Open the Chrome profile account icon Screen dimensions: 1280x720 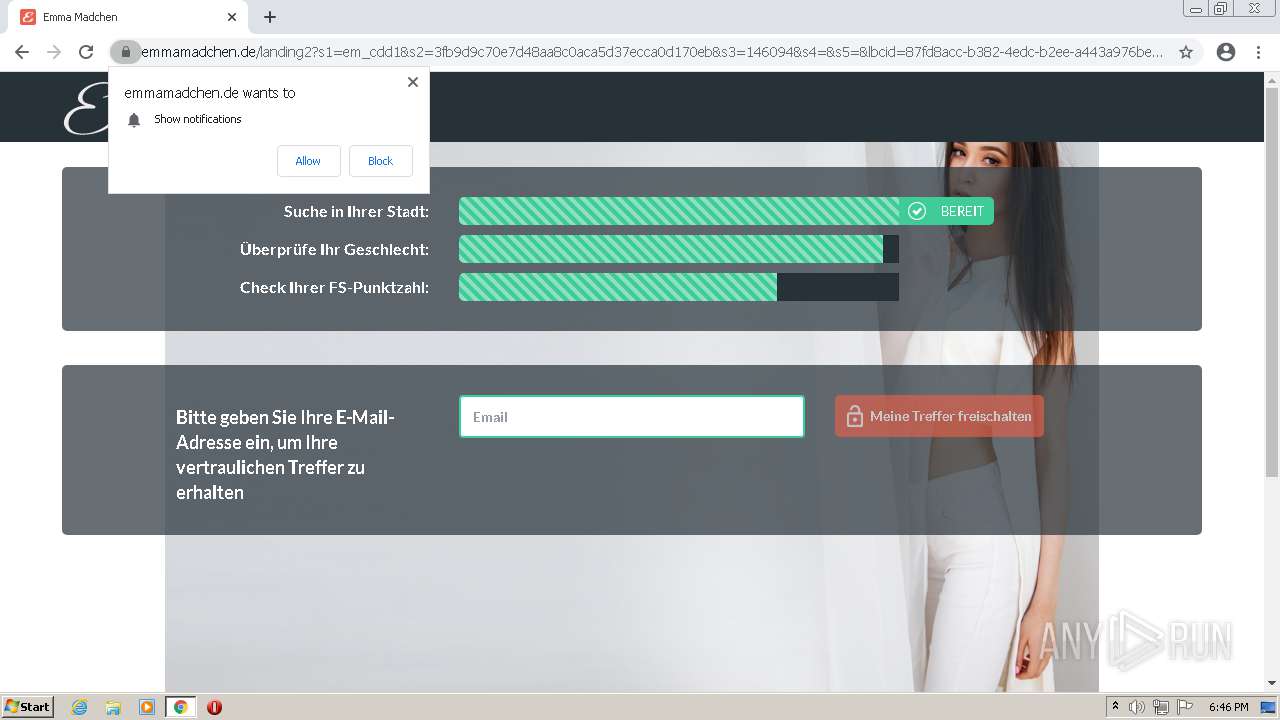click(1226, 52)
